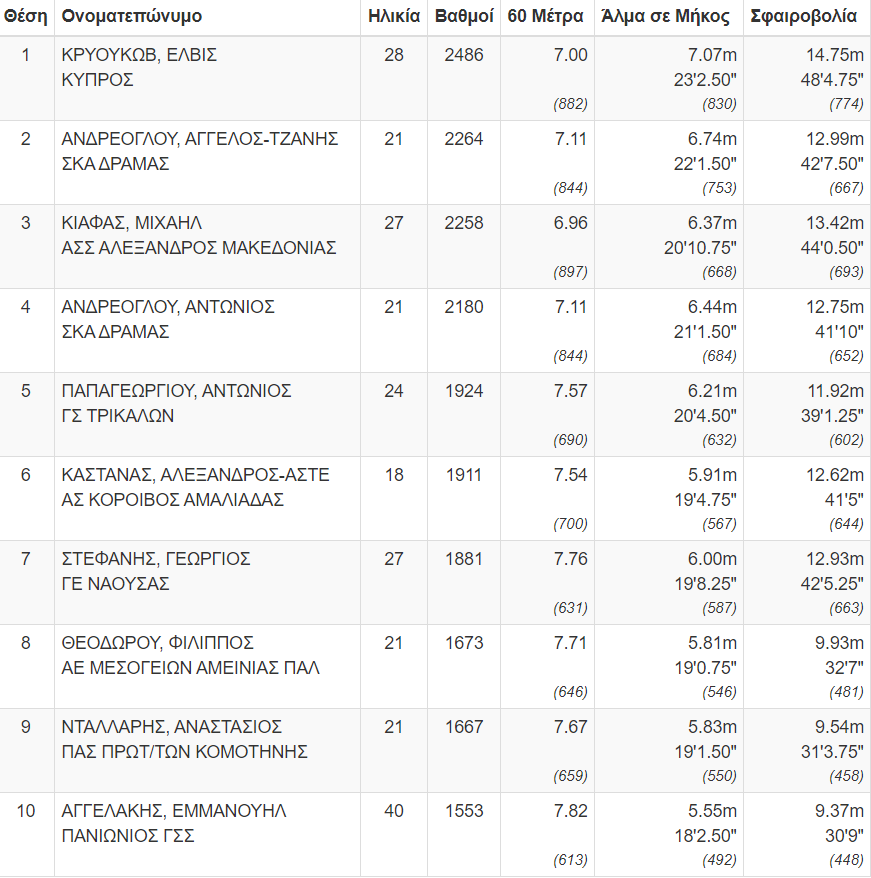Click the 60 Μέτρα column header
871x878 pixels.
click(547, 17)
